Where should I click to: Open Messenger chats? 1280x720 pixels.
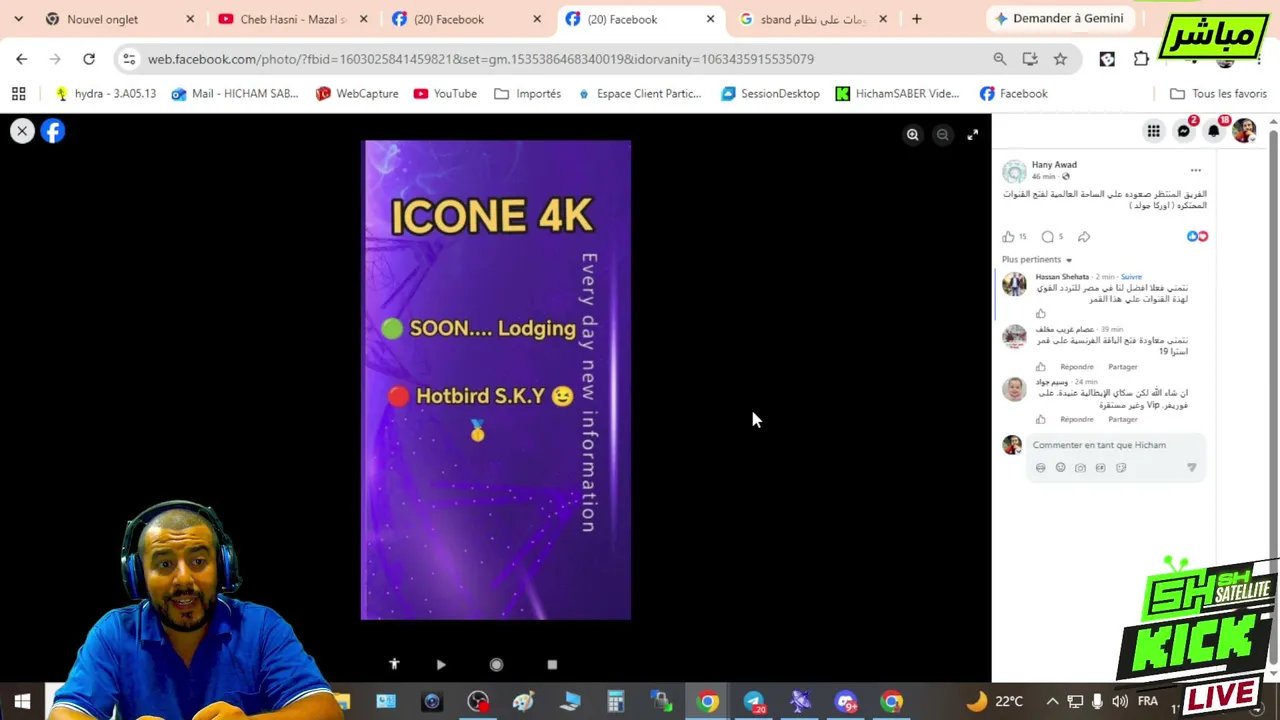pos(1184,131)
